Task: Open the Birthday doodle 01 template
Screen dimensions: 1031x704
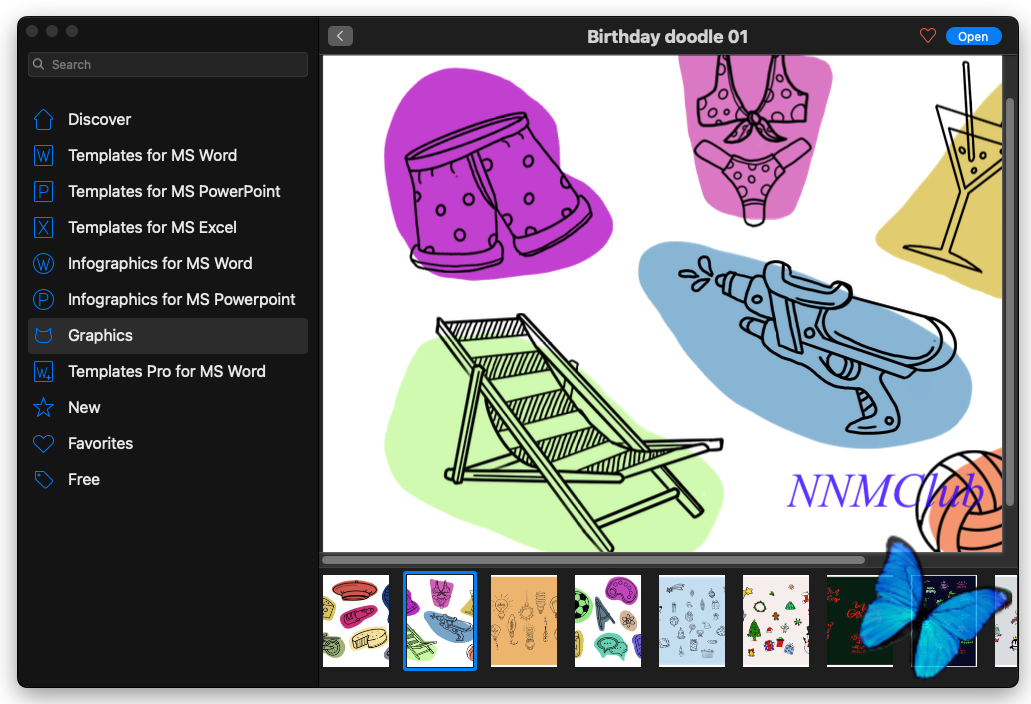Action: (973, 36)
